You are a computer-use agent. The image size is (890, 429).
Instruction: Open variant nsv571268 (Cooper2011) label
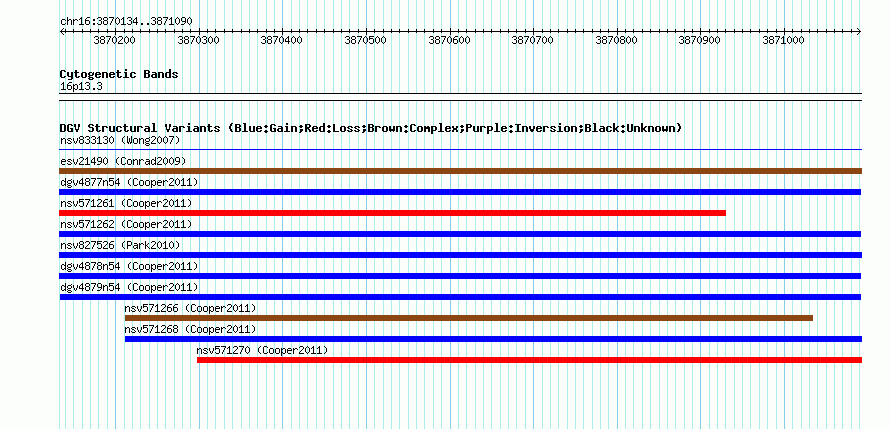(191, 329)
